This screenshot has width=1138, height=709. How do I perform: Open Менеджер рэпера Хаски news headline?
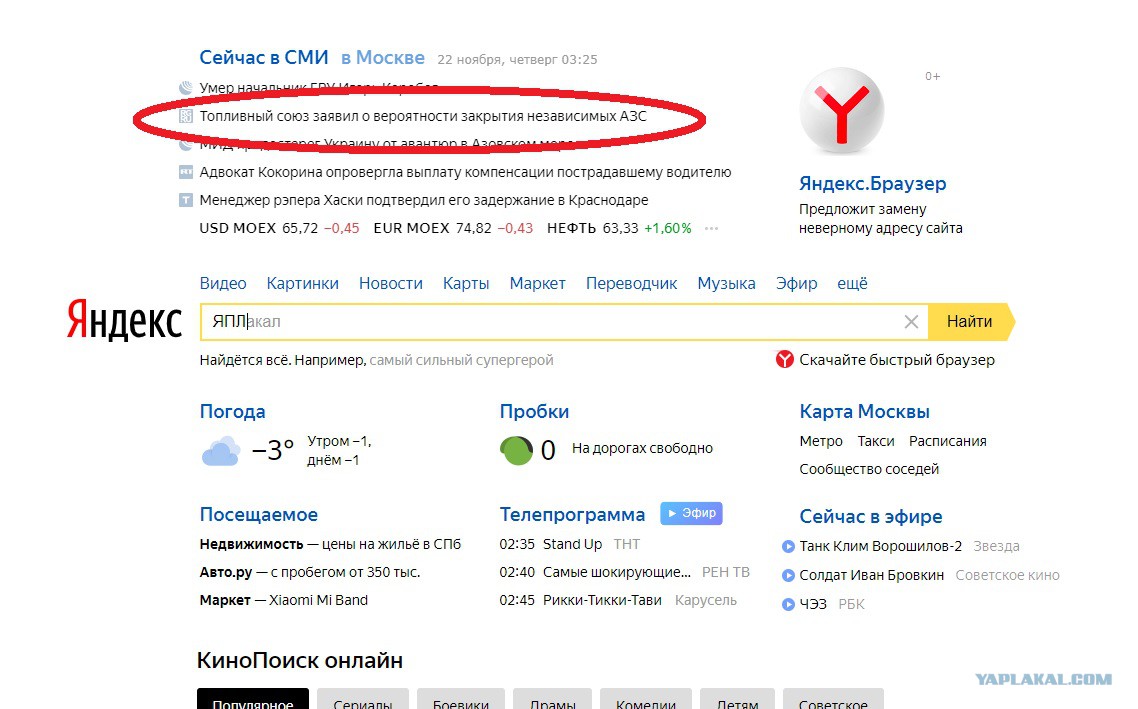(x=424, y=200)
